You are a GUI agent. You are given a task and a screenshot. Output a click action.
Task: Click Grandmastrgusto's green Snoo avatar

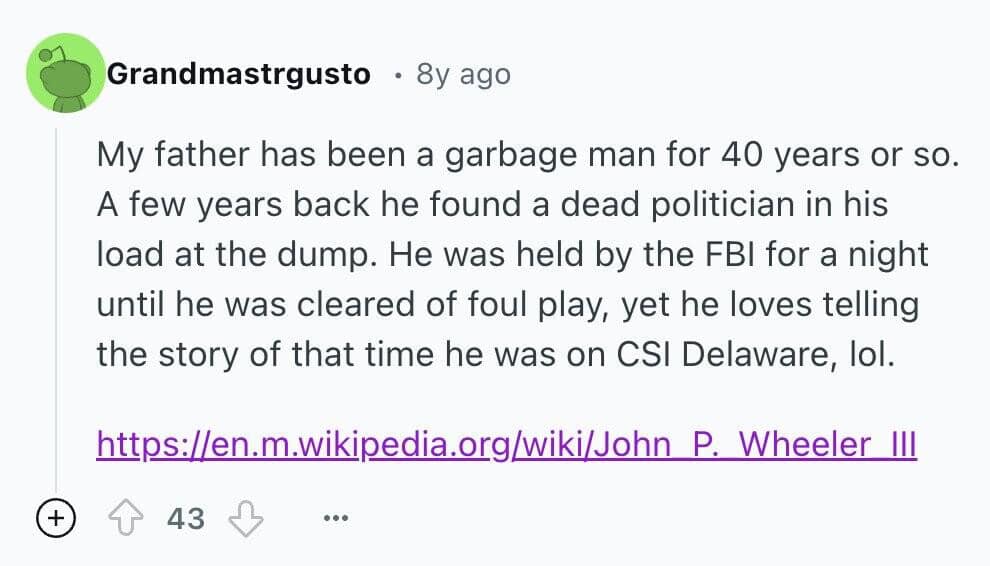(67, 73)
